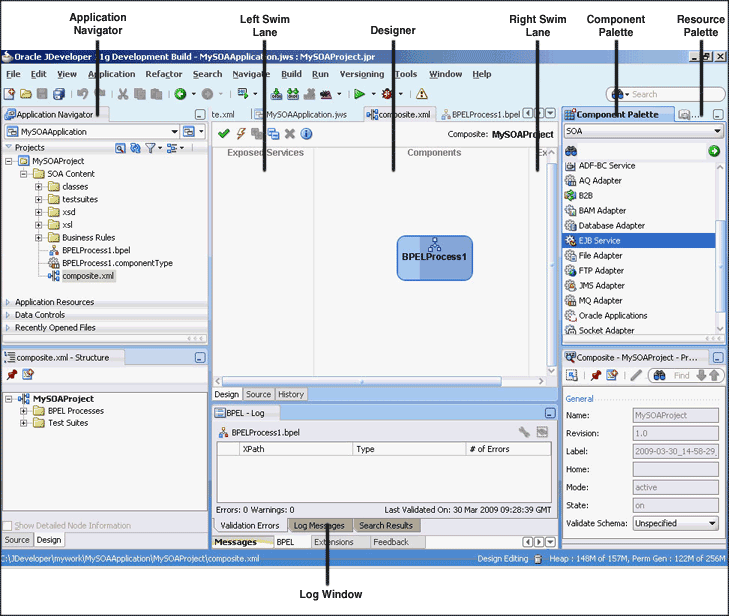The image size is (729, 616).
Task: Click the blue info icon in composite toolbar
Action: point(306,134)
